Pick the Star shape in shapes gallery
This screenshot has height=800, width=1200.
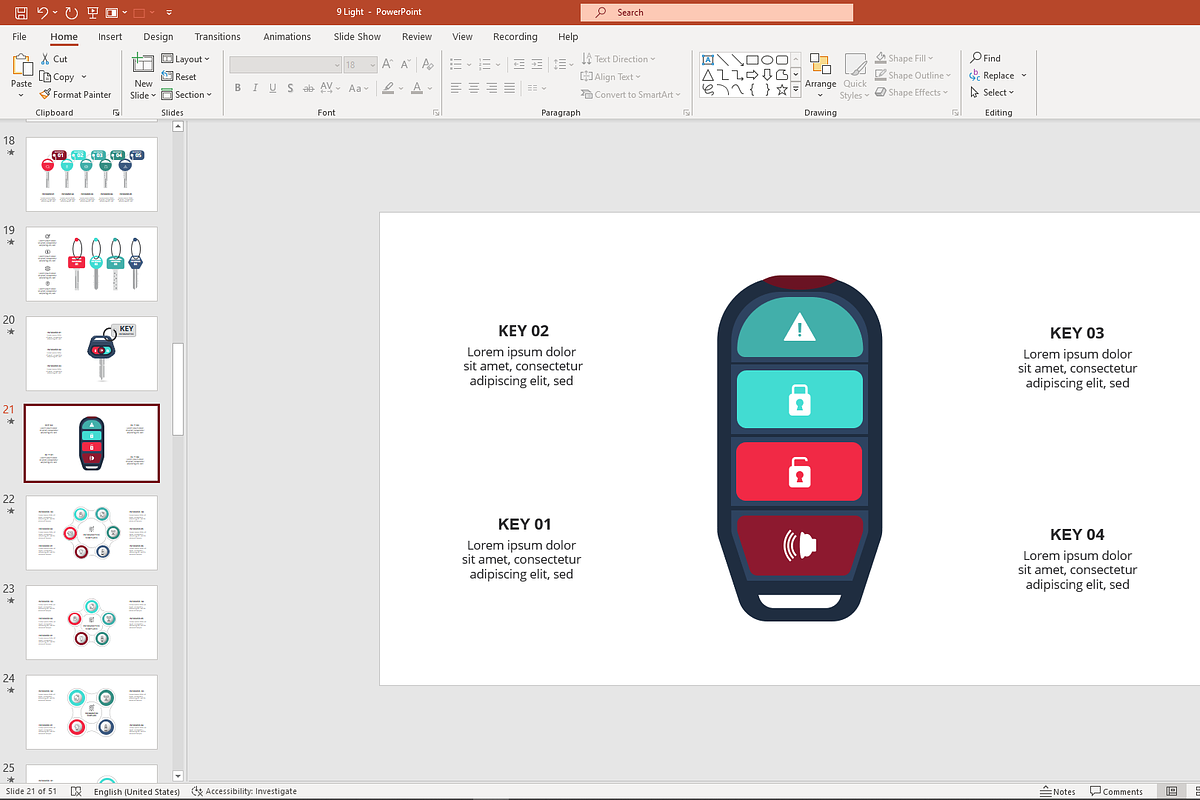781,89
